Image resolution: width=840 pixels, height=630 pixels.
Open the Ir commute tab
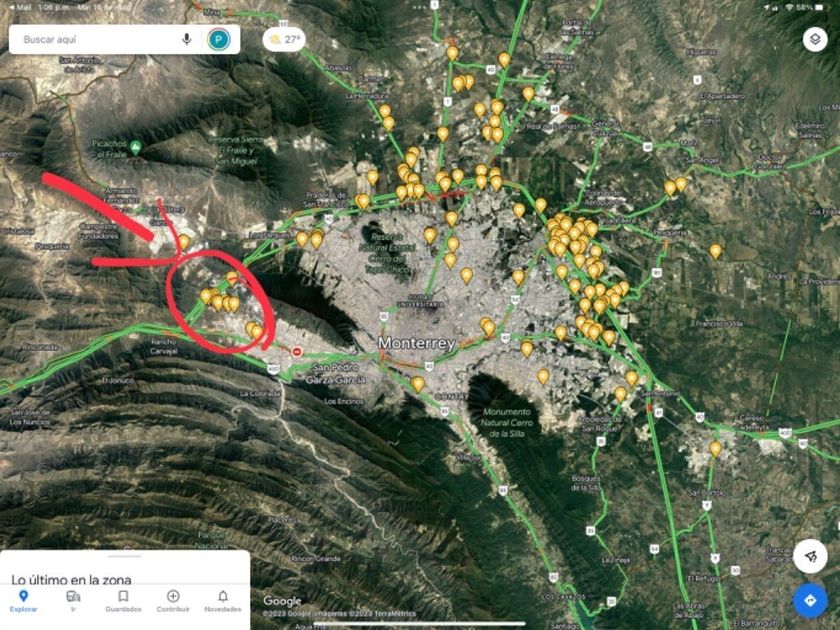(73, 601)
